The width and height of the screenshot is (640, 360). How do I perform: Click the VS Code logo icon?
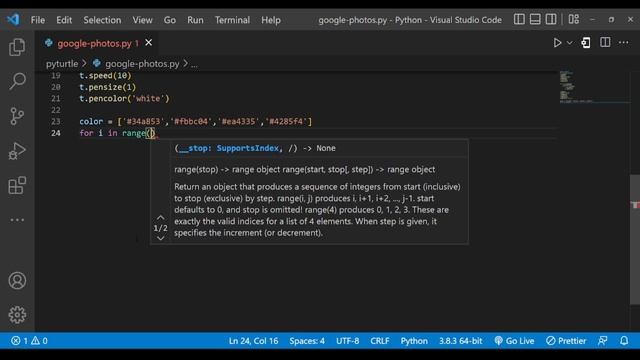[13, 19]
